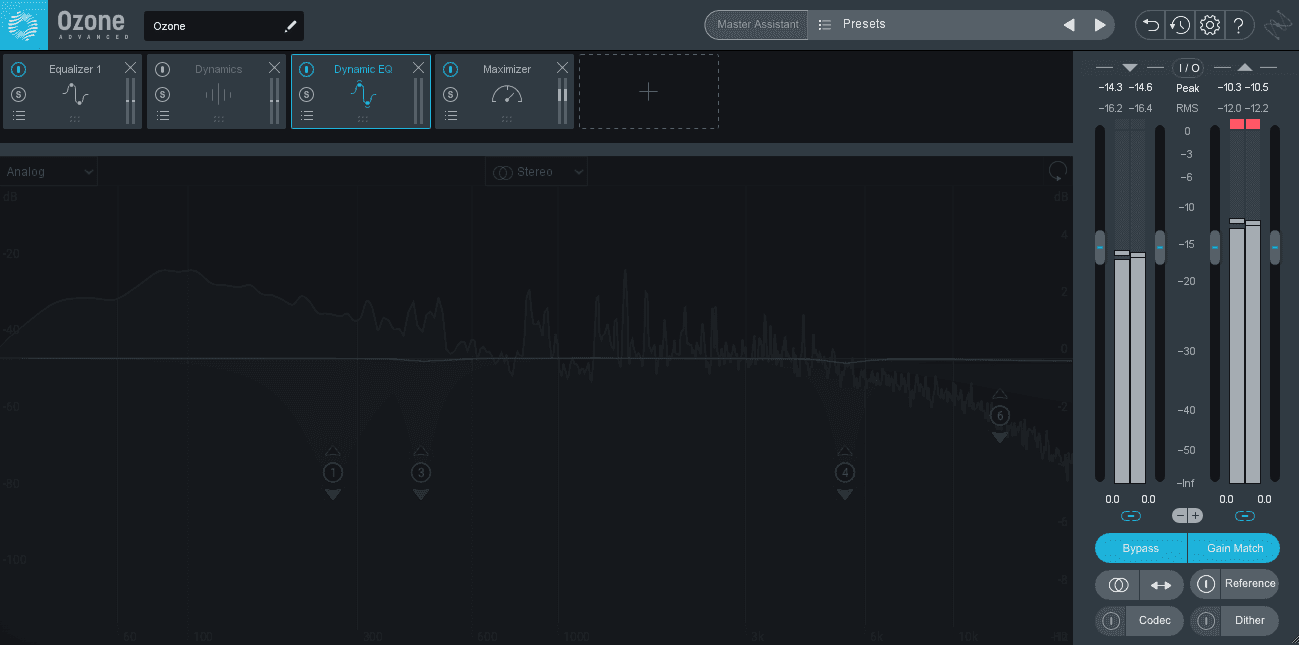Image resolution: width=1299 pixels, height=645 pixels.
Task: Open the Settings gear
Action: point(1209,25)
